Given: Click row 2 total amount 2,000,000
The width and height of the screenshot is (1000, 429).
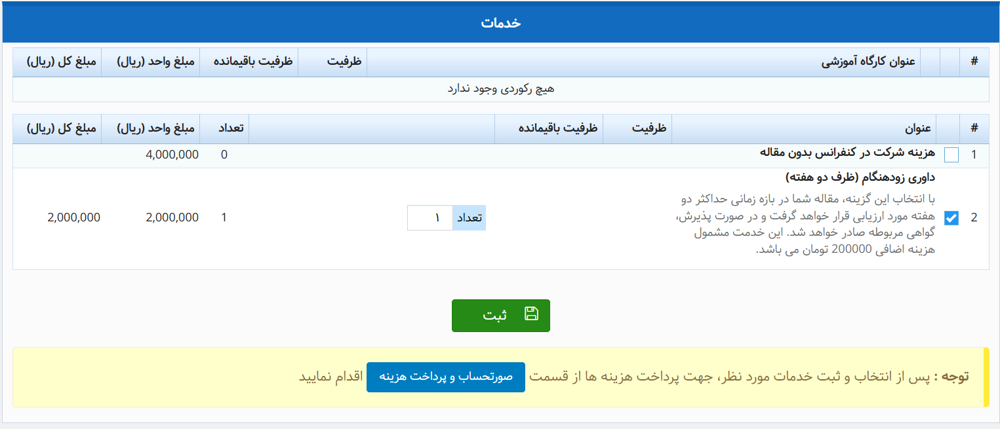Looking at the screenshot, I should coord(74,218).
